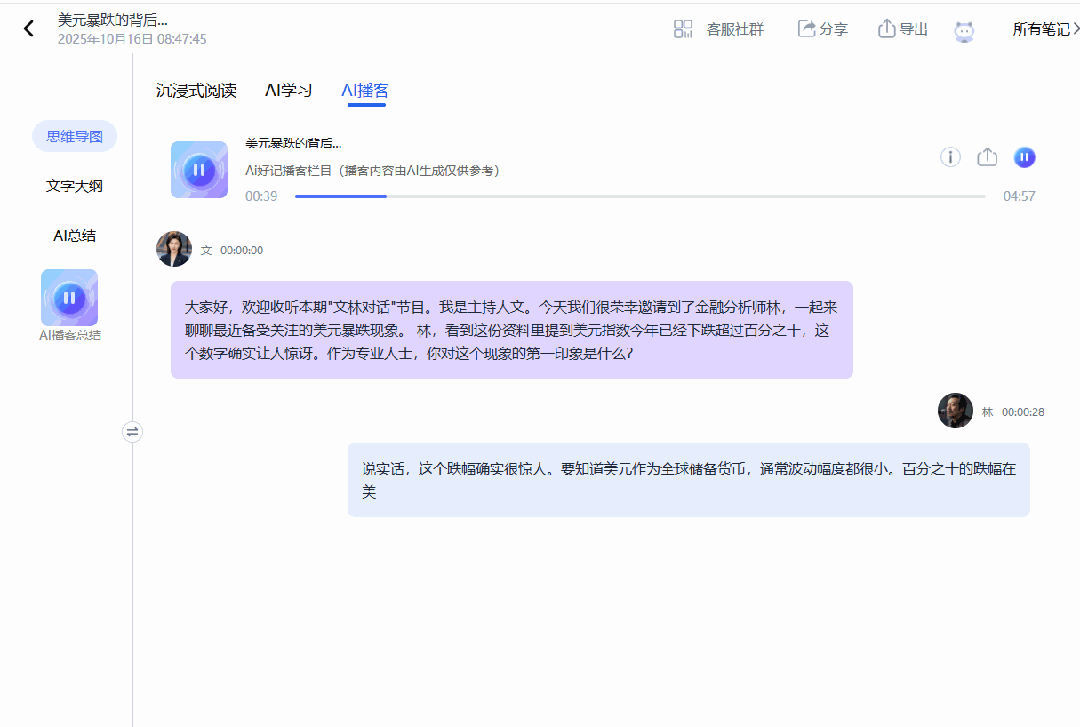
Task: Open 文字大纲 in sidebar
Action: (x=74, y=186)
